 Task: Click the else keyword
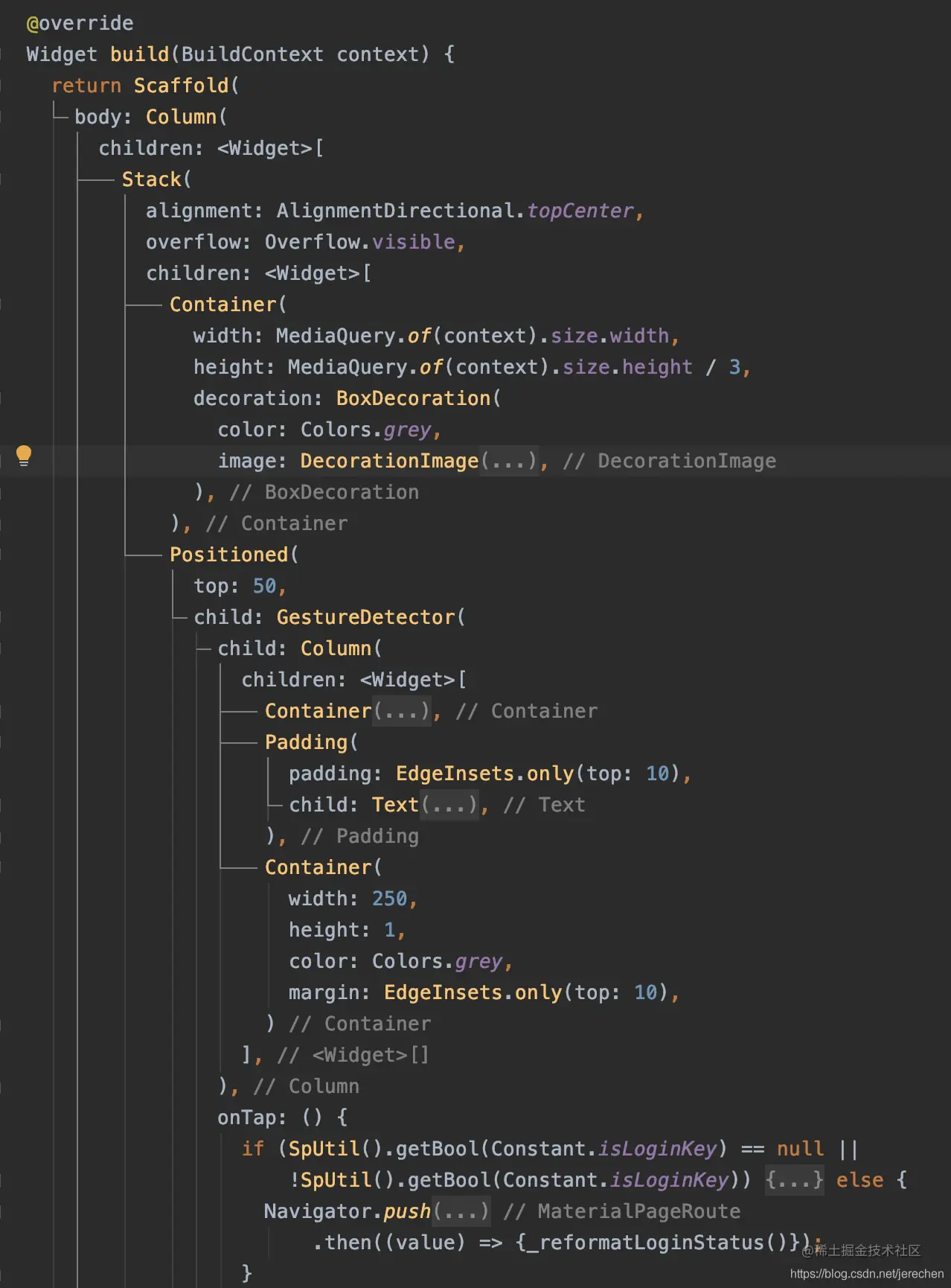860,1180
